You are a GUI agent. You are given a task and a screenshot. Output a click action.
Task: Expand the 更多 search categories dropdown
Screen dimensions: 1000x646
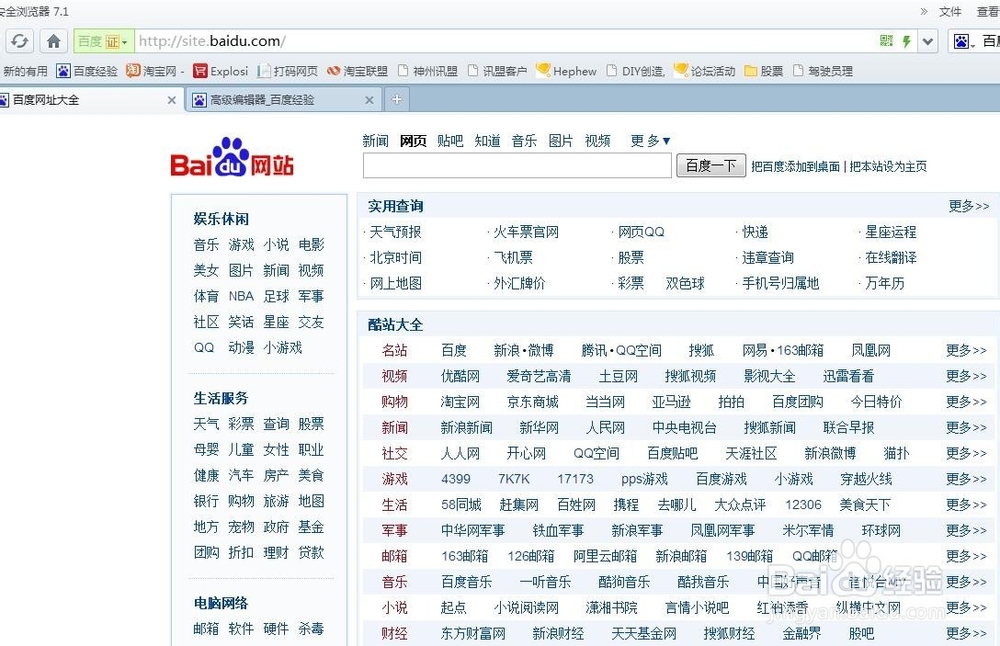[x=650, y=141]
